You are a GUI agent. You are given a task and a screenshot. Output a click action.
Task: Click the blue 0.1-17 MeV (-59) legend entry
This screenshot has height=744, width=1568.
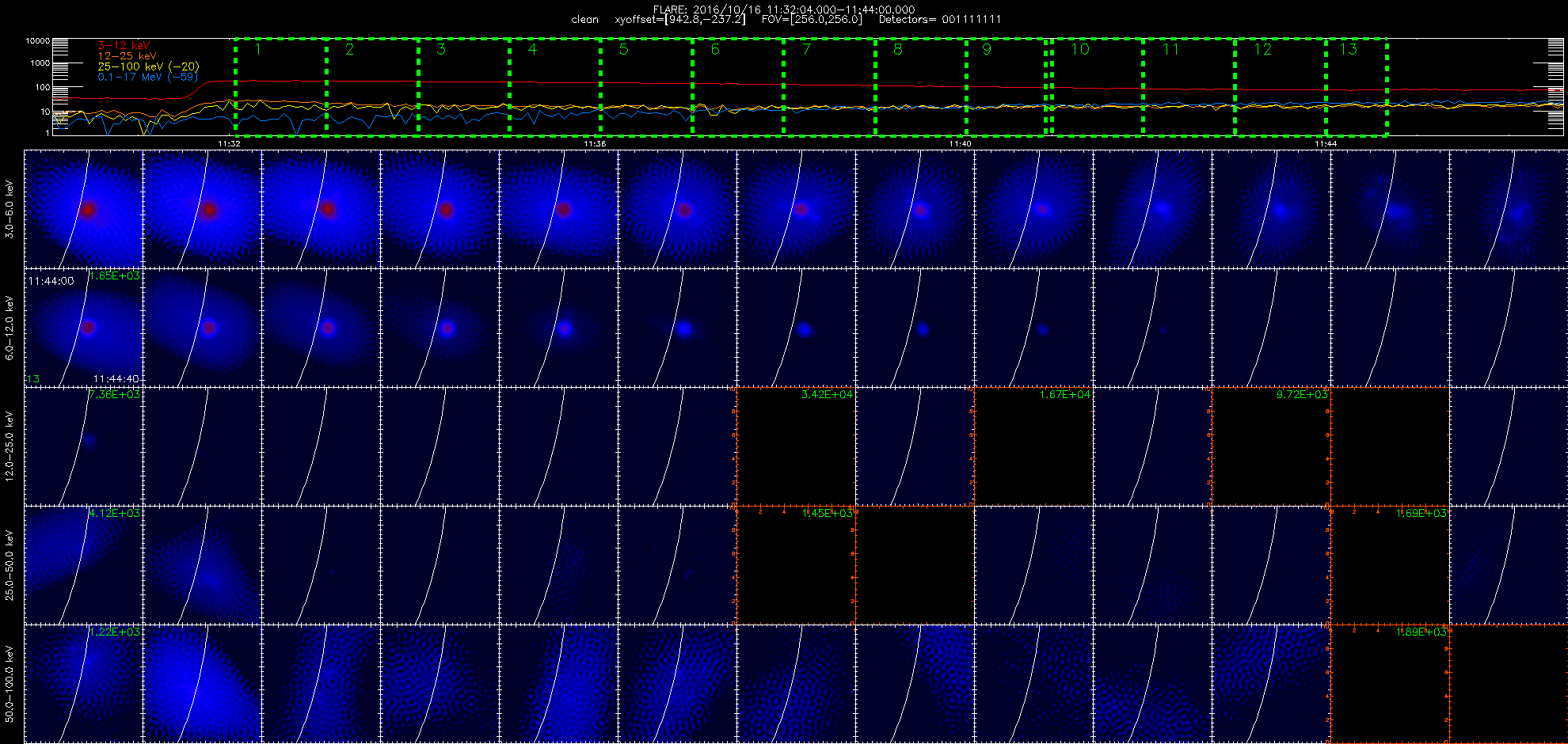click(x=147, y=77)
